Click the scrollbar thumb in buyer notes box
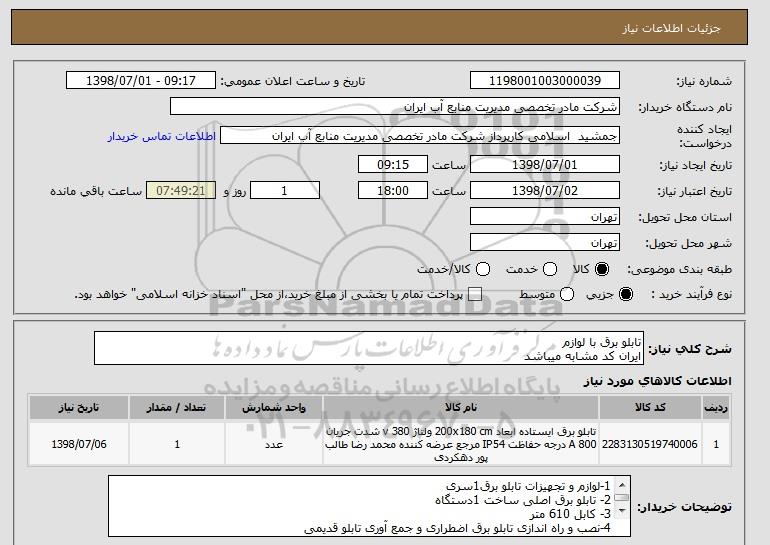Screen dimensions: 770x545 coord(622,497)
